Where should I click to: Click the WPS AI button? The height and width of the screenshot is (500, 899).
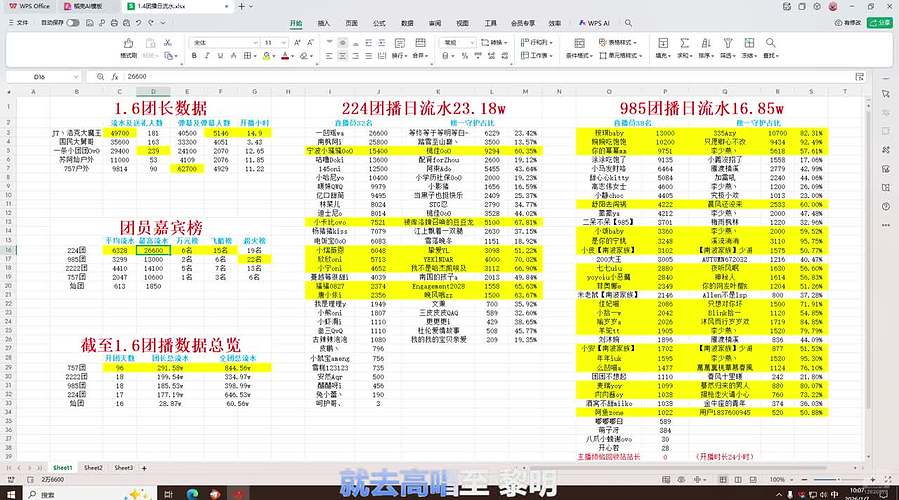(594, 23)
